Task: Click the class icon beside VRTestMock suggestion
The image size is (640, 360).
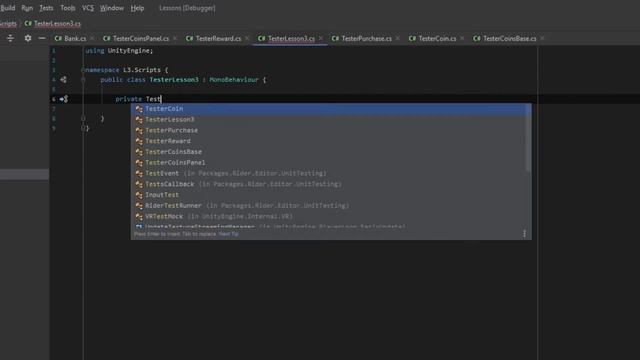Action: point(139,217)
